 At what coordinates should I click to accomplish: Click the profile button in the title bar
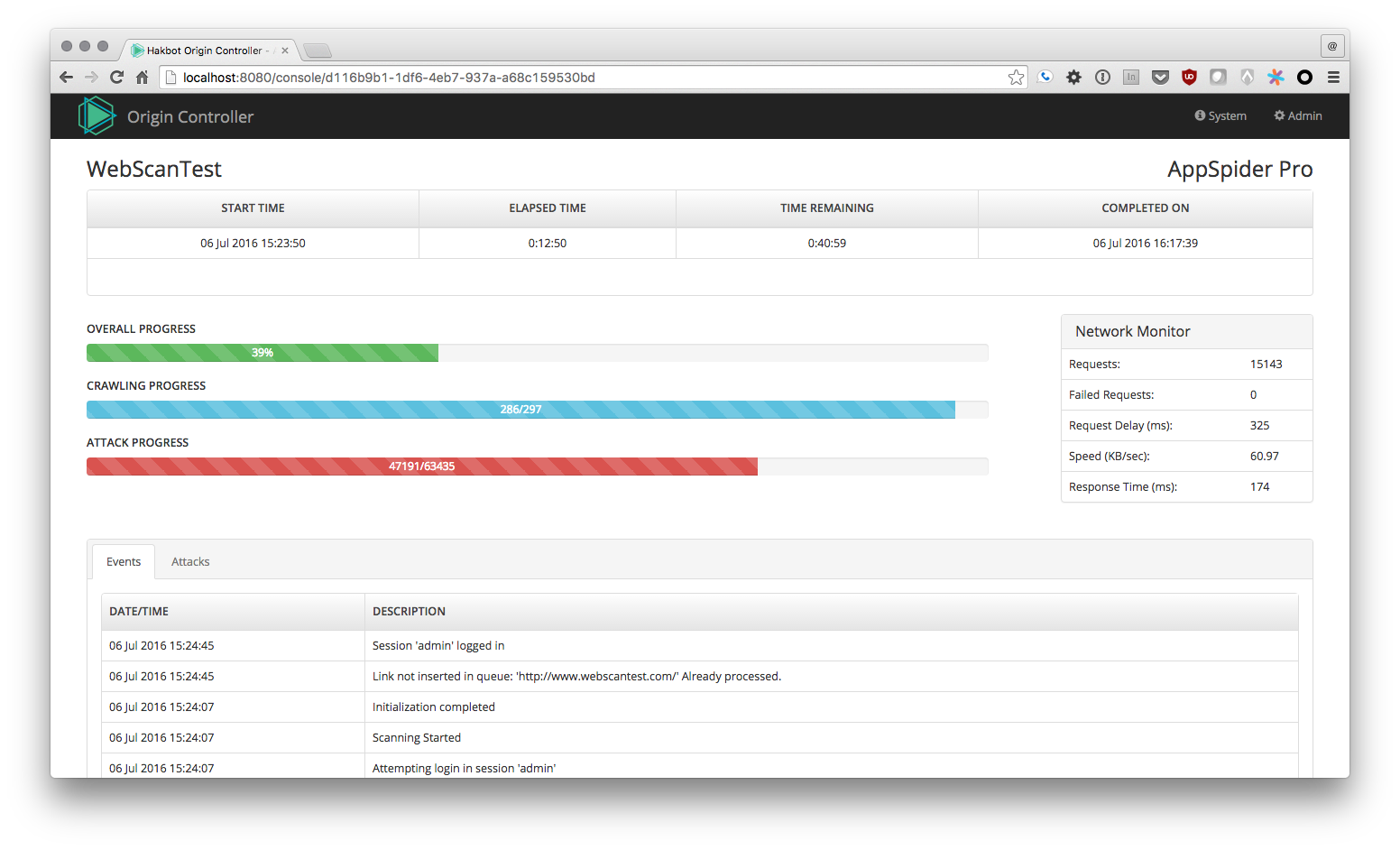[1332, 45]
